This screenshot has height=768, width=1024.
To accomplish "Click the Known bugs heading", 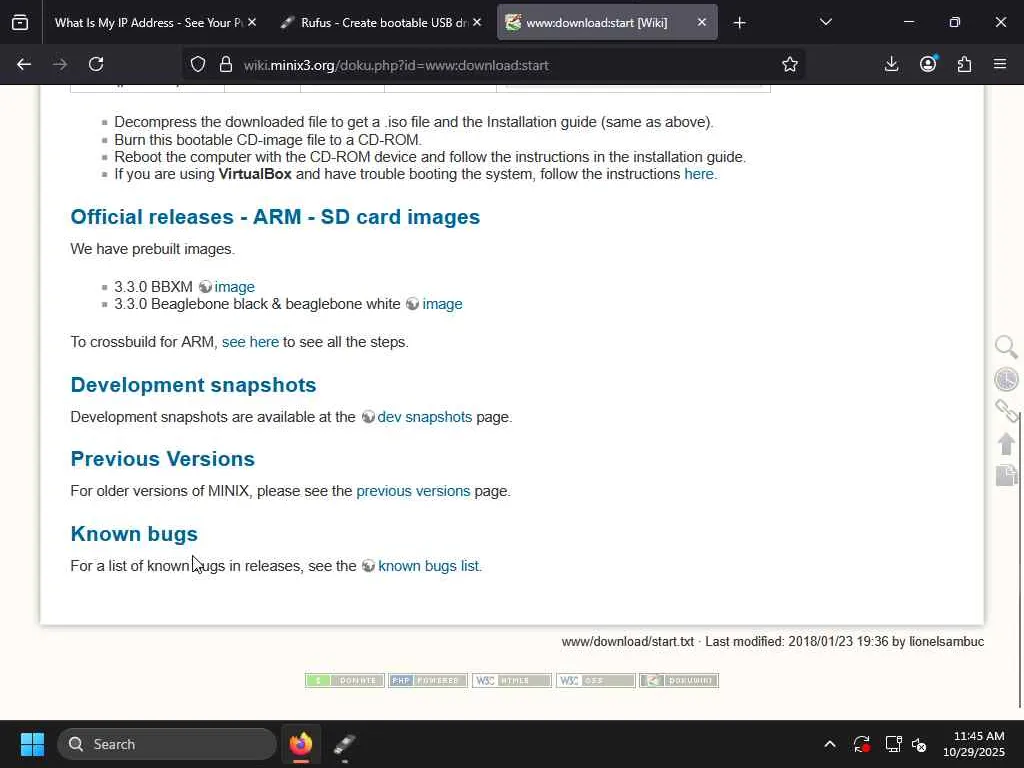I will [x=134, y=534].
